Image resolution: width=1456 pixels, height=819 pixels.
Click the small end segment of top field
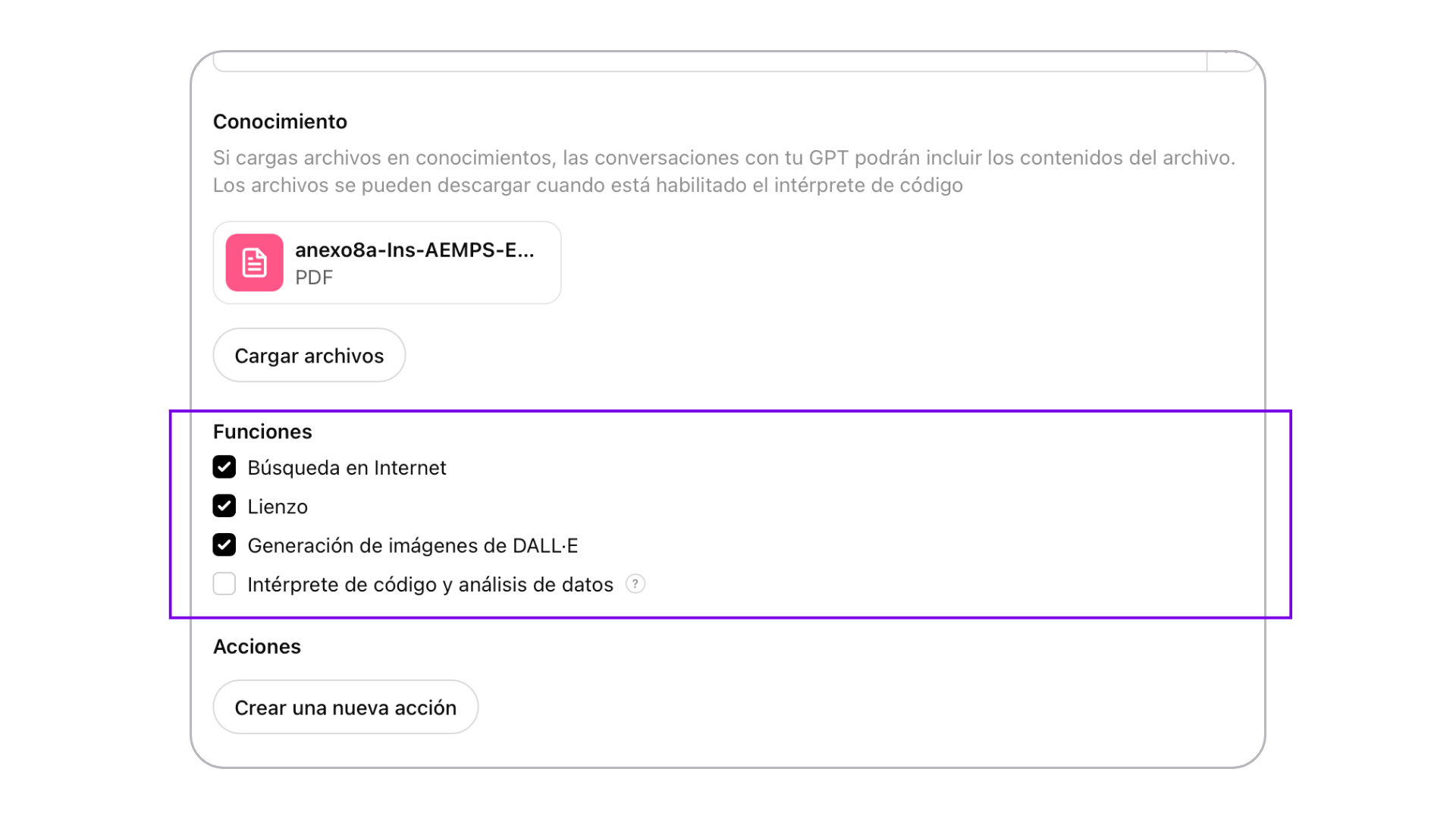coord(1232,61)
